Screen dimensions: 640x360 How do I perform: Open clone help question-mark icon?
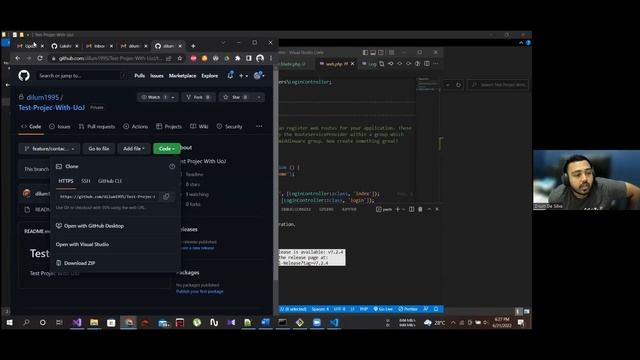(x=172, y=167)
